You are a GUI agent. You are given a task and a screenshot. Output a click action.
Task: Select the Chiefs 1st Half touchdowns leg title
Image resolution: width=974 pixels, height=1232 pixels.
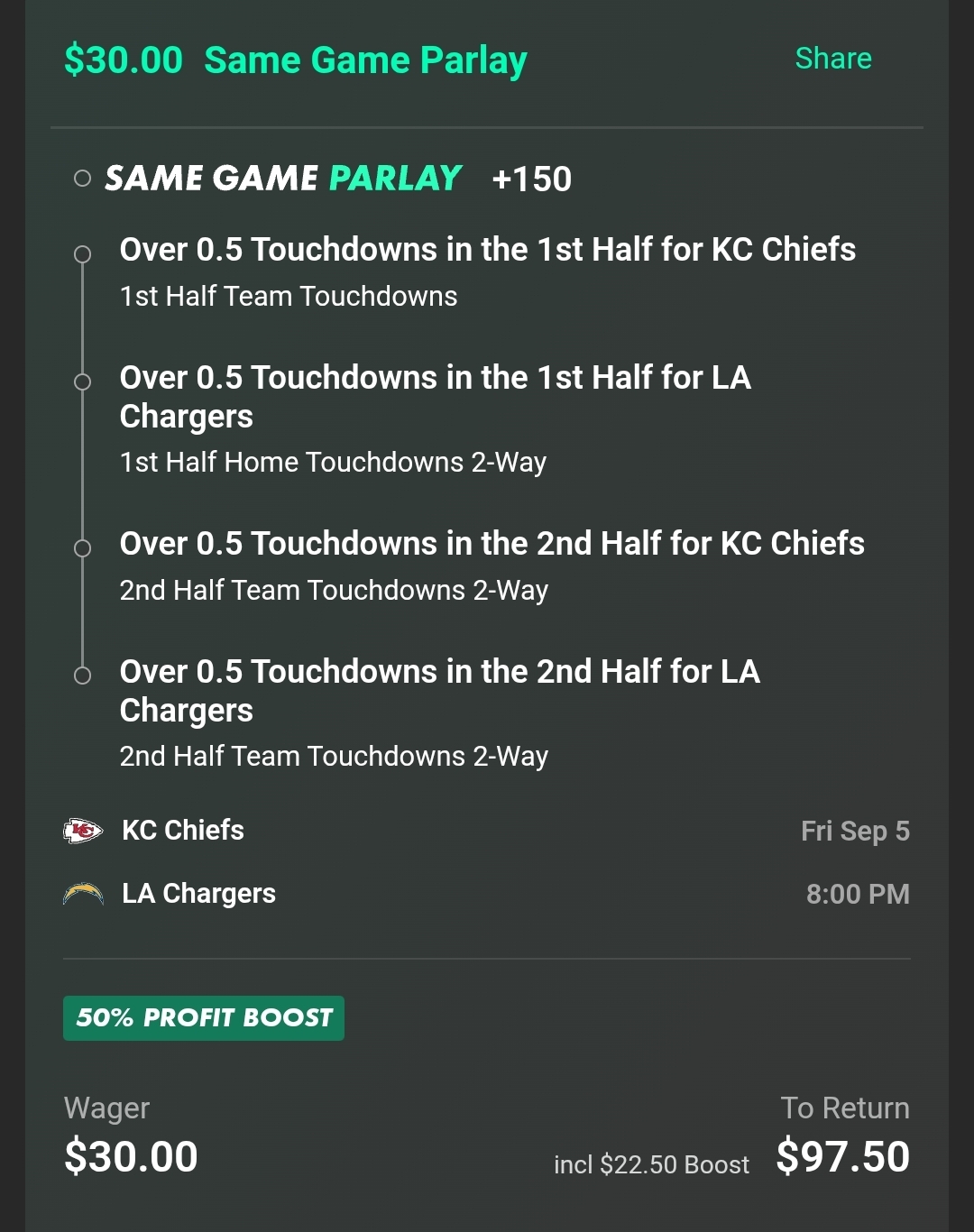point(487,250)
